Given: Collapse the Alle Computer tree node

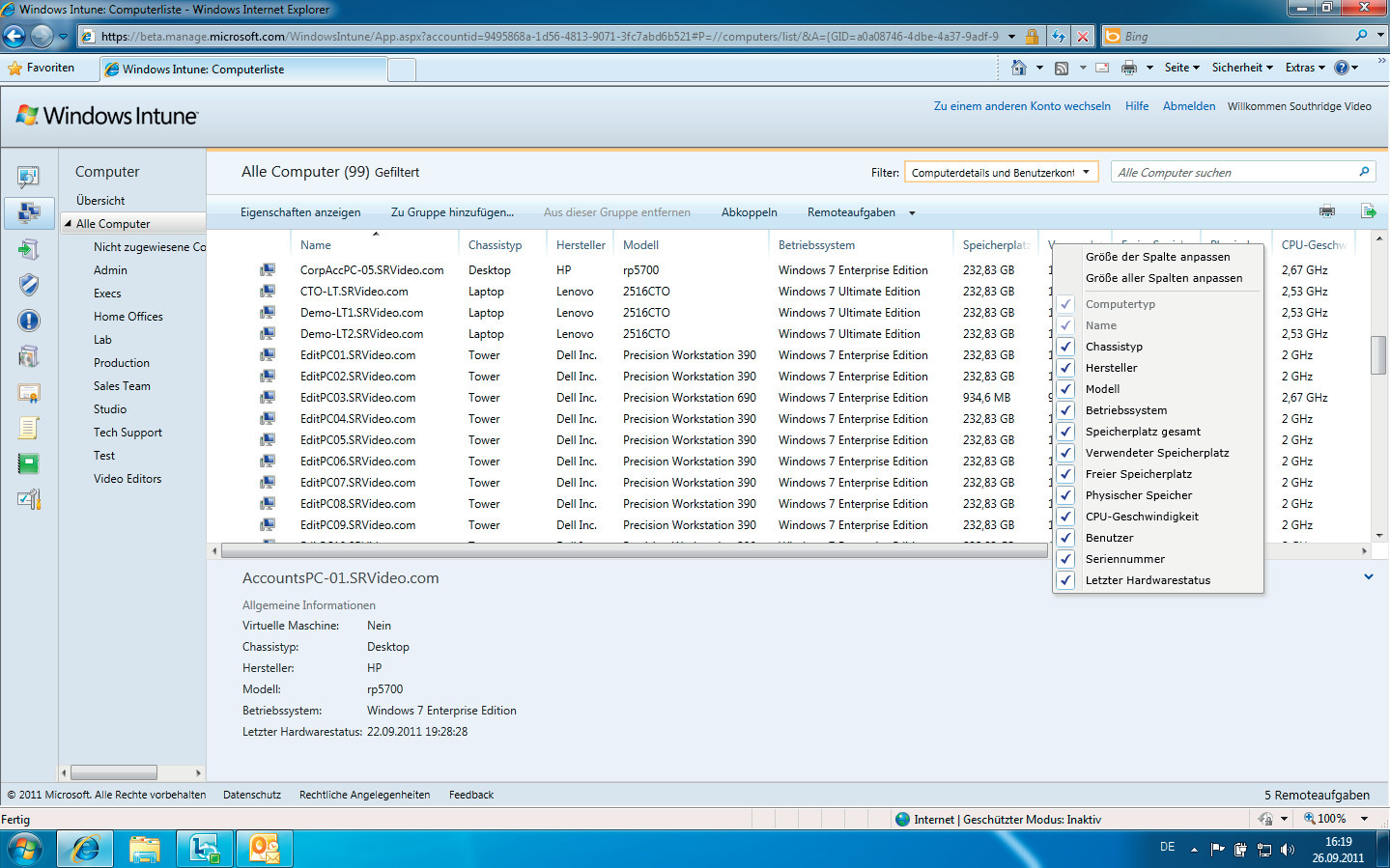Looking at the screenshot, I should 68,224.
